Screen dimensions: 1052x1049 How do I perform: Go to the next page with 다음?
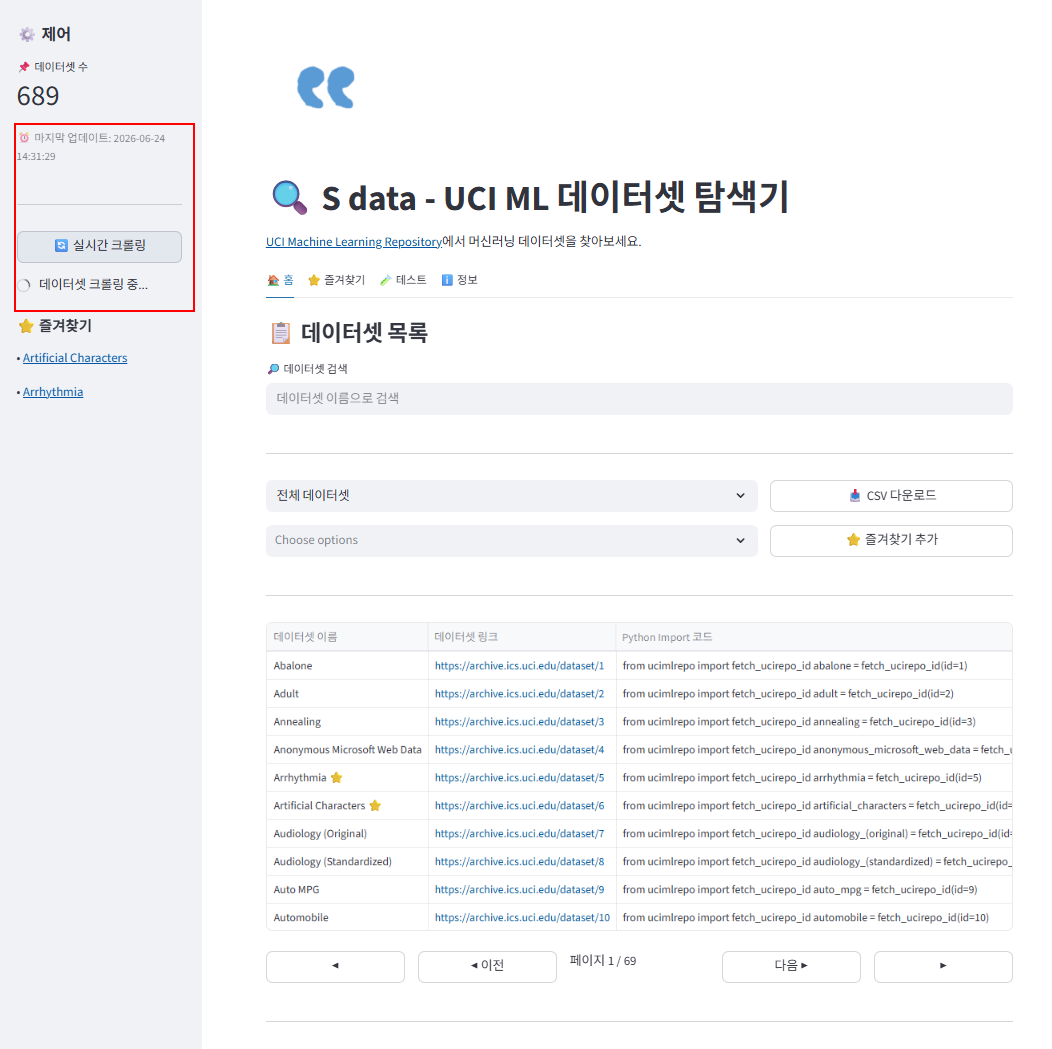791,967
